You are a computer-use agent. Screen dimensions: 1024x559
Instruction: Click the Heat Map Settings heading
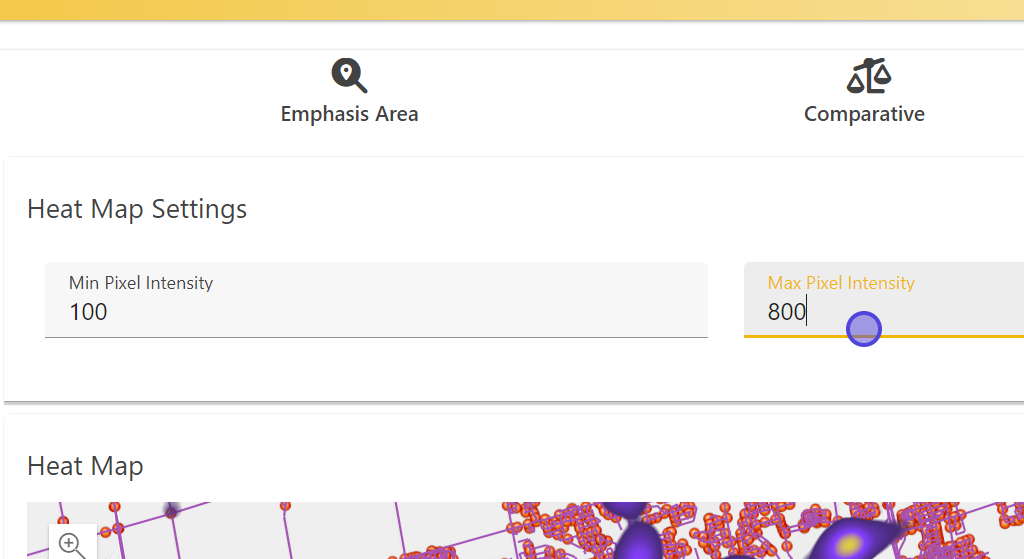[x=137, y=209]
